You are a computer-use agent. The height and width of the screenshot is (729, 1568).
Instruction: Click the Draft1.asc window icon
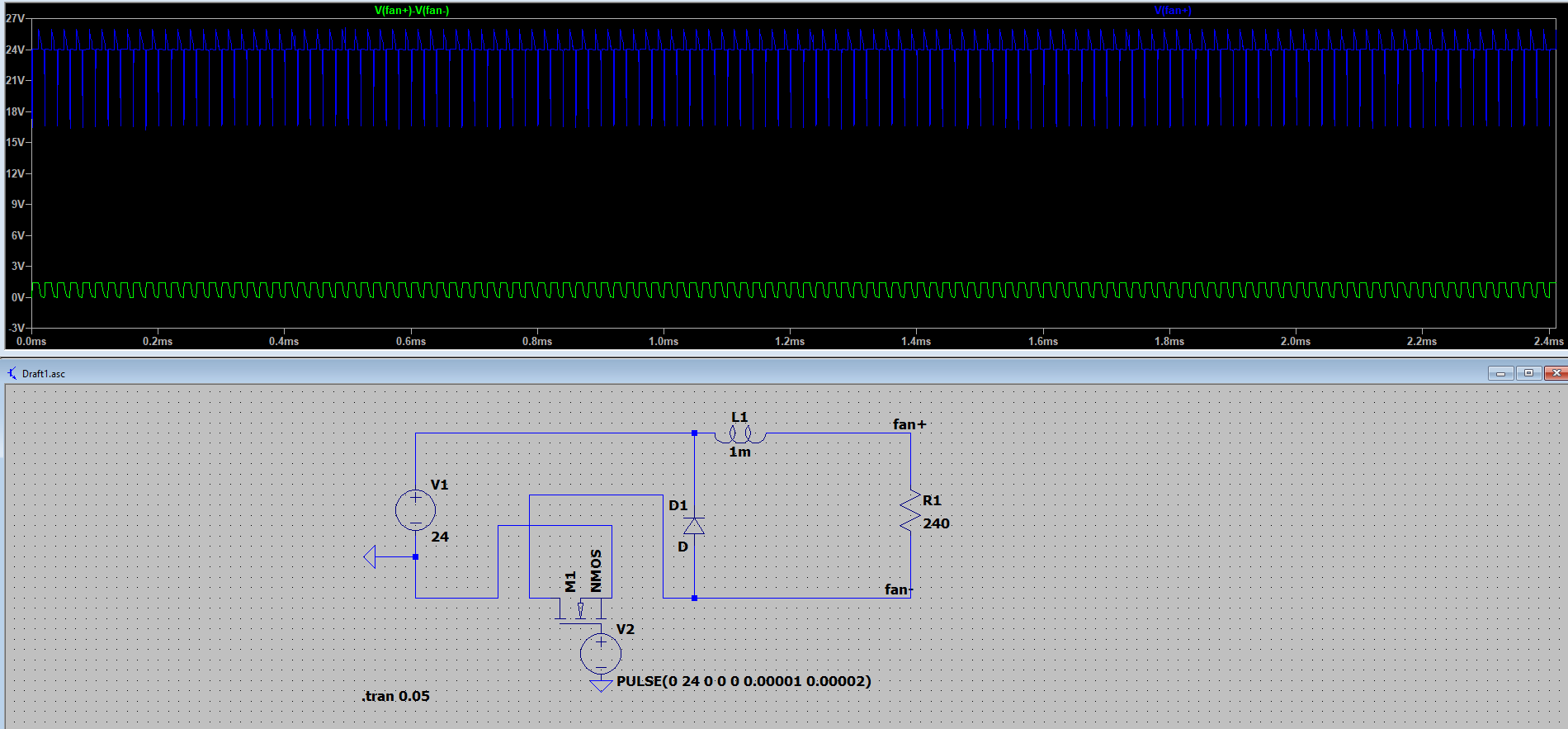(12, 373)
